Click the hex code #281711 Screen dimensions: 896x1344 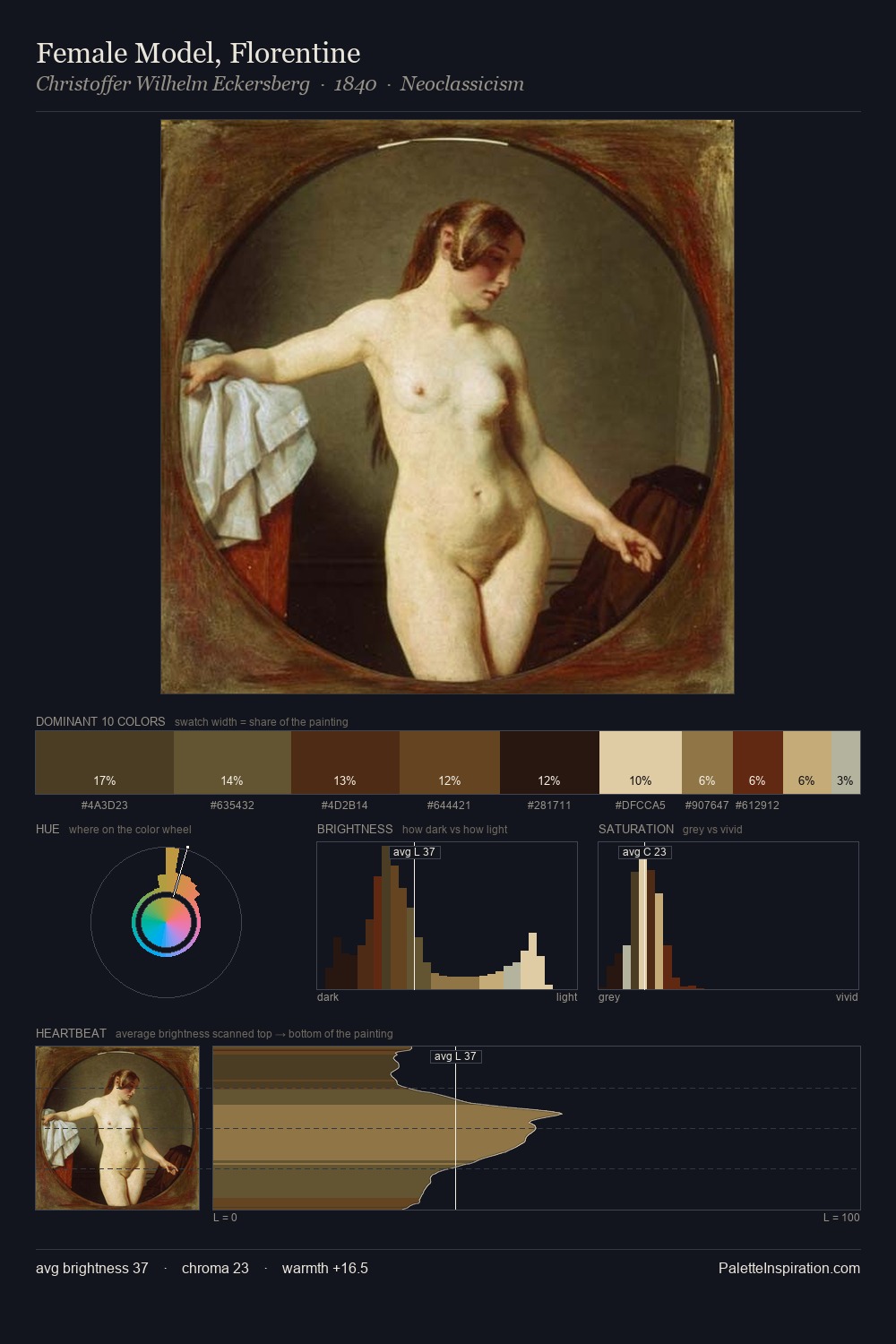pyautogui.click(x=549, y=806)
